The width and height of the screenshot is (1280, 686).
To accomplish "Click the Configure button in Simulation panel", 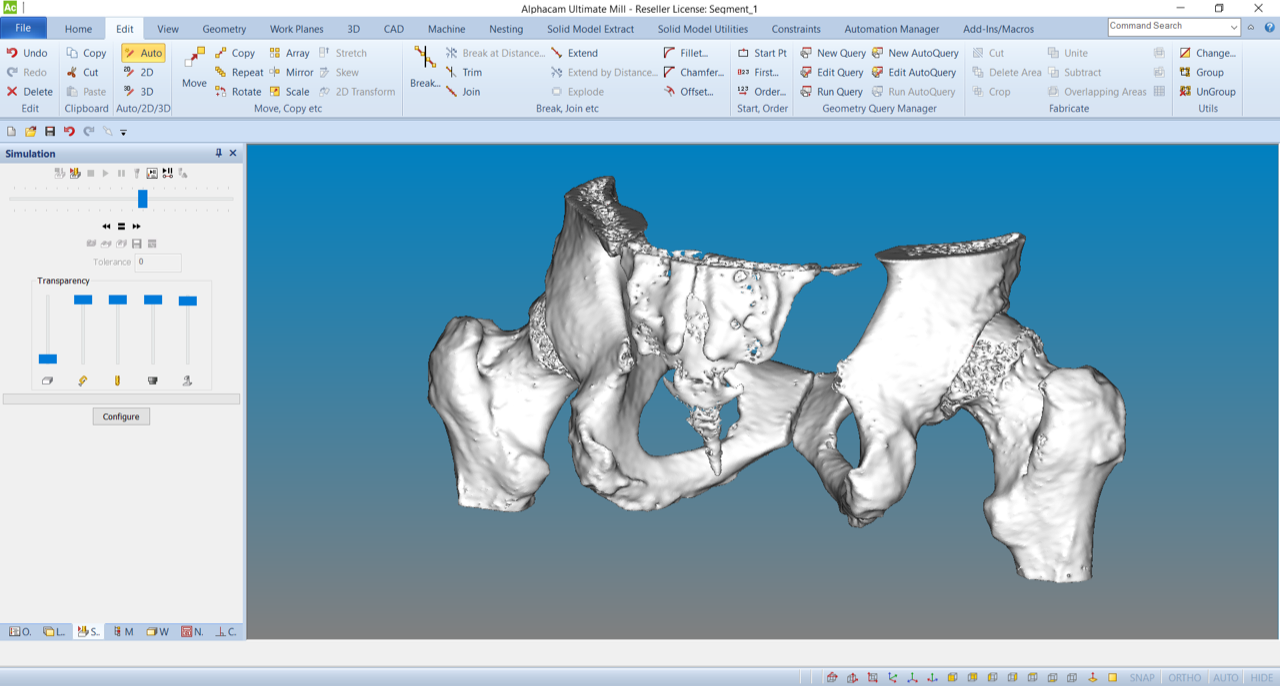I will (x=120, y=416).
